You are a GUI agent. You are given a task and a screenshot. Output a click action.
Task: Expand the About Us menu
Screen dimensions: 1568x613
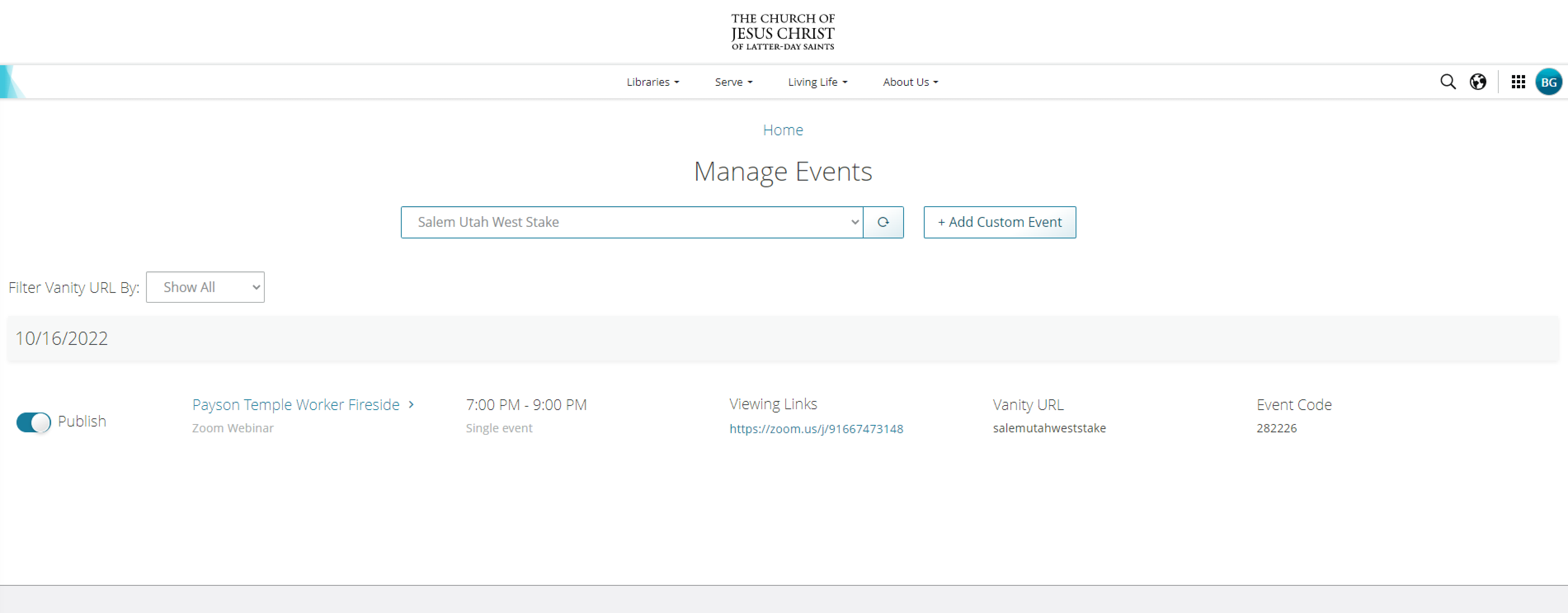910,82
